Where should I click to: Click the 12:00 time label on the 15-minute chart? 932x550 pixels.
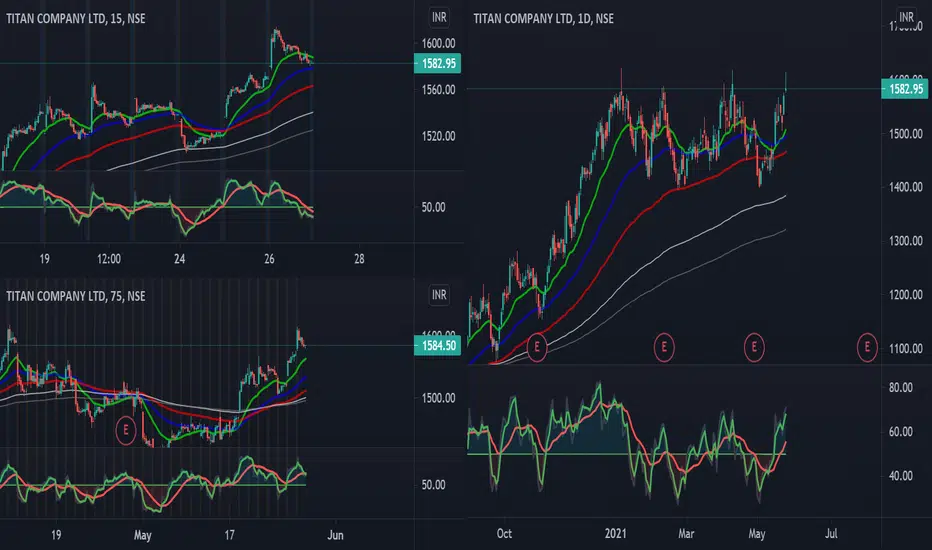[109, 259]
